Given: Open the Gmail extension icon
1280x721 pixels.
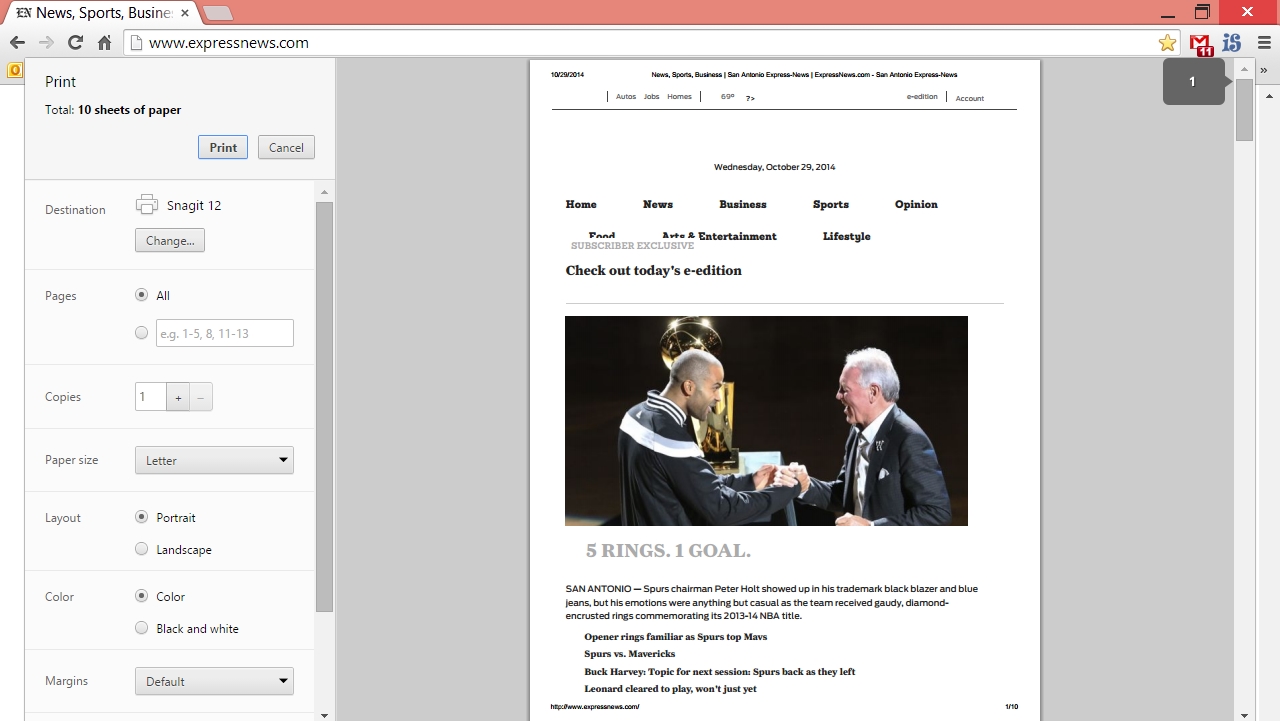Looking at the screenshot, I should point(1200,43).
